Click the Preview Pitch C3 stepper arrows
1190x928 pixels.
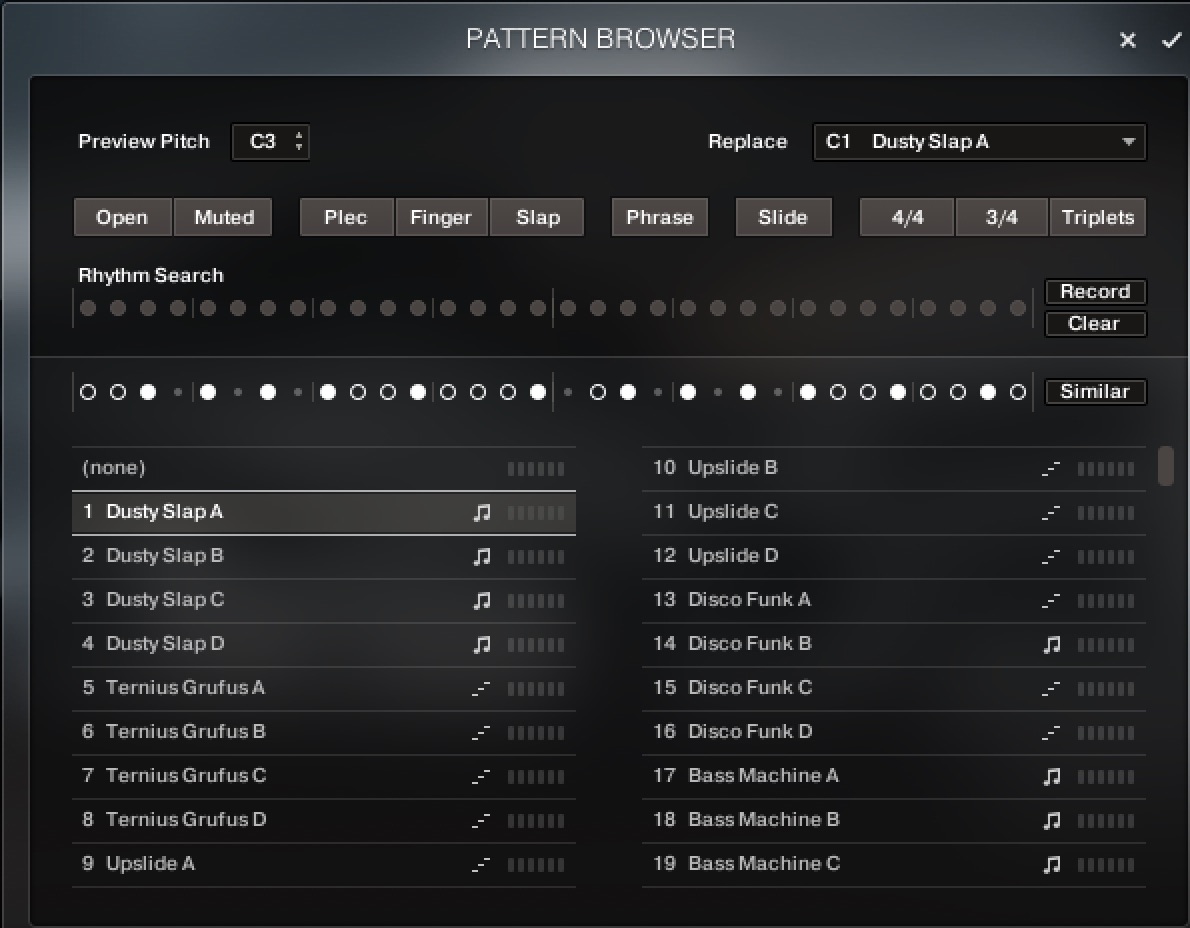(298, 142)
